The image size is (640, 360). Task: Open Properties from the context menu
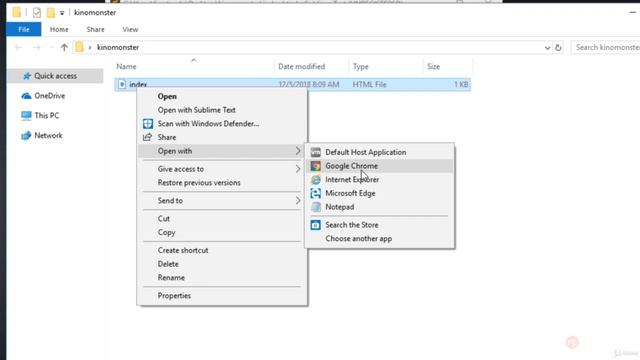[222, 296]
